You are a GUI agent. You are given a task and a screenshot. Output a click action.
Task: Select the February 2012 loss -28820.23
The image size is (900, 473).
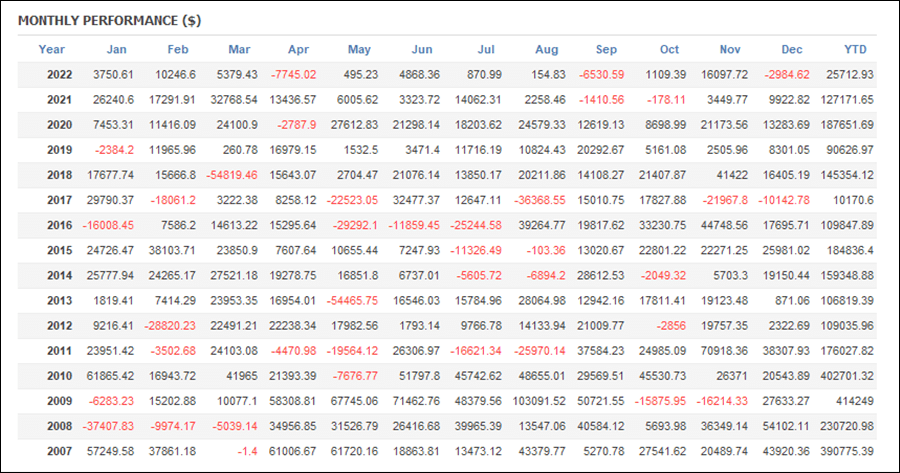170,326
